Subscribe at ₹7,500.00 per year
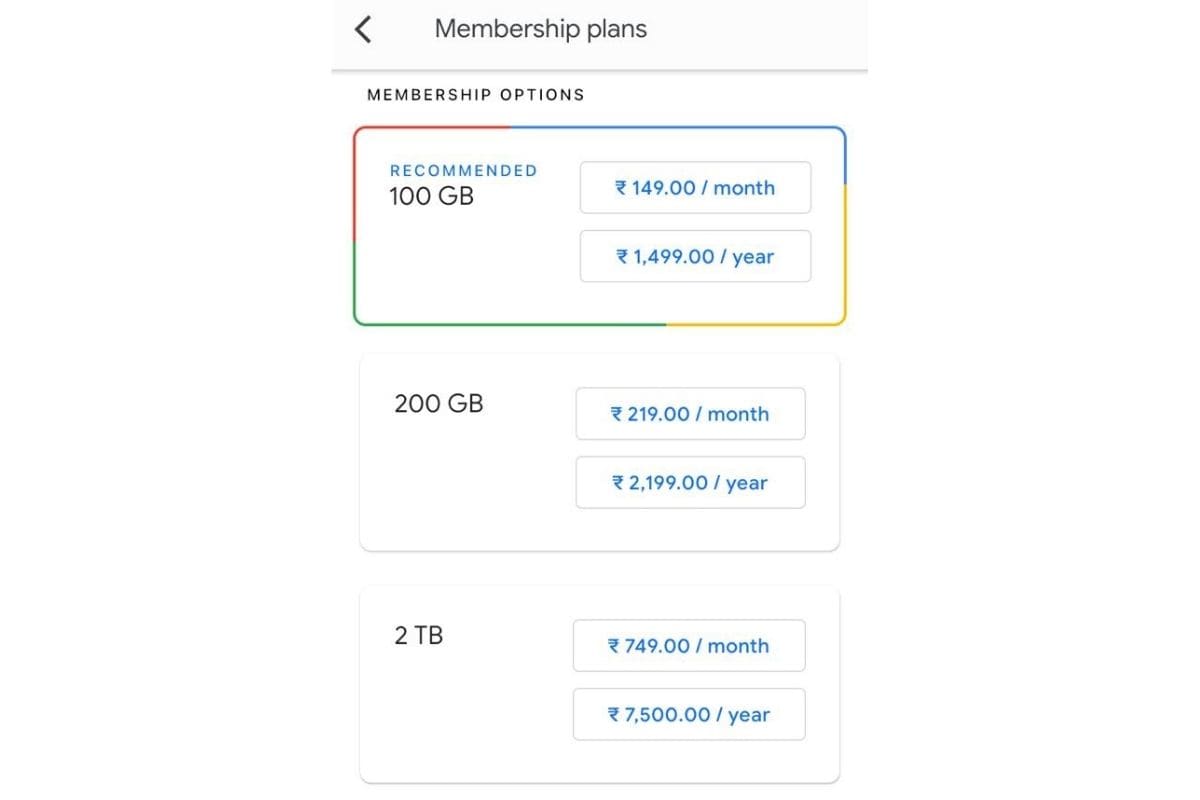The height and width of the screenshot is (800, 1200). [x=689, y=714]
